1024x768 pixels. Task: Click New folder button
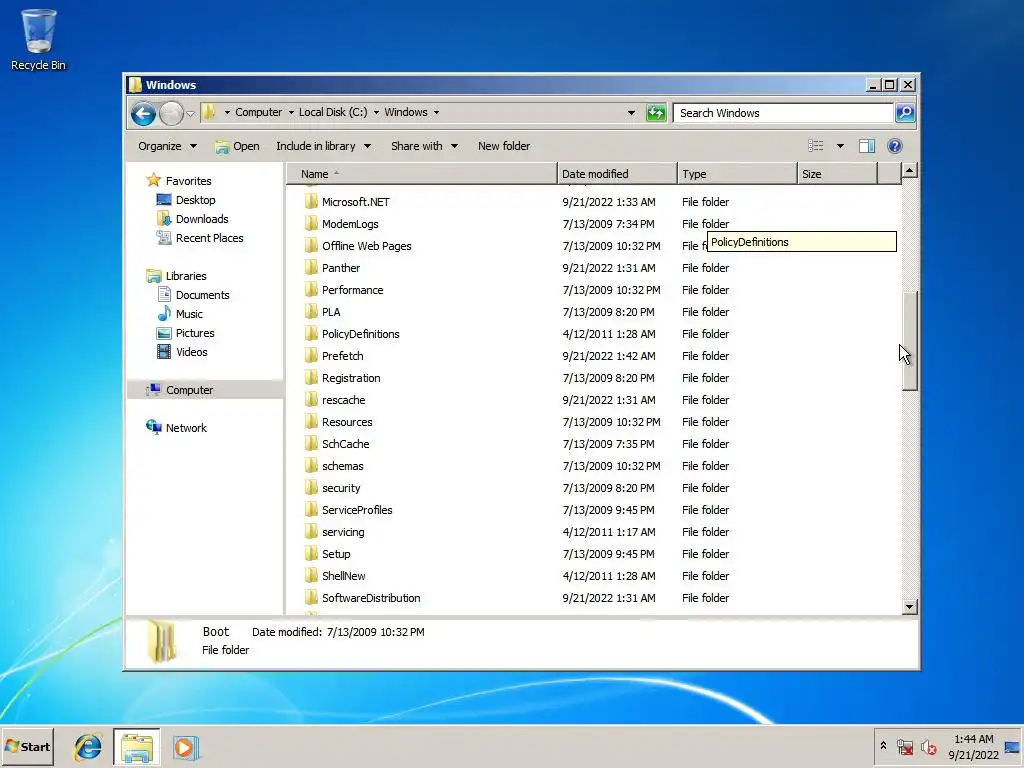(504, 146)
